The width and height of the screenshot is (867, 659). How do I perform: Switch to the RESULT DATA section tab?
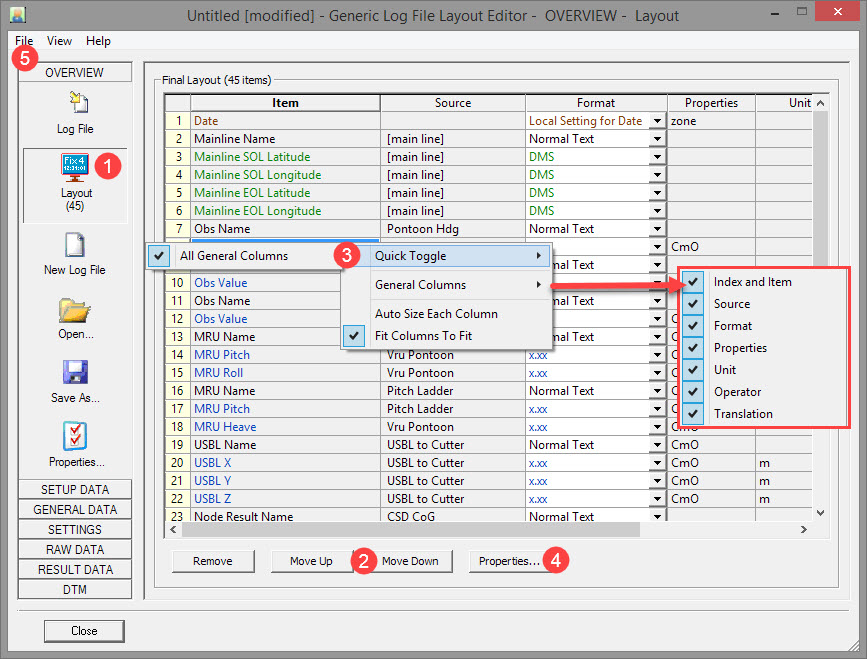pyautogui.click(x=75, y=570)
